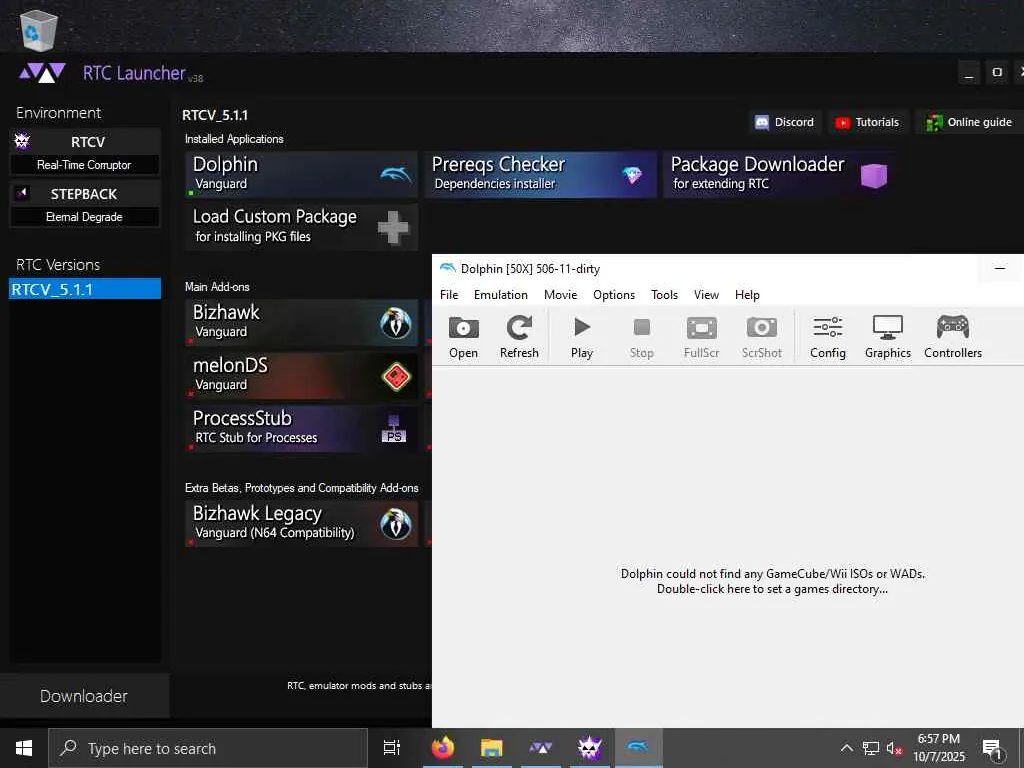Maximize the RTC Launcher window

coord(997,72)
